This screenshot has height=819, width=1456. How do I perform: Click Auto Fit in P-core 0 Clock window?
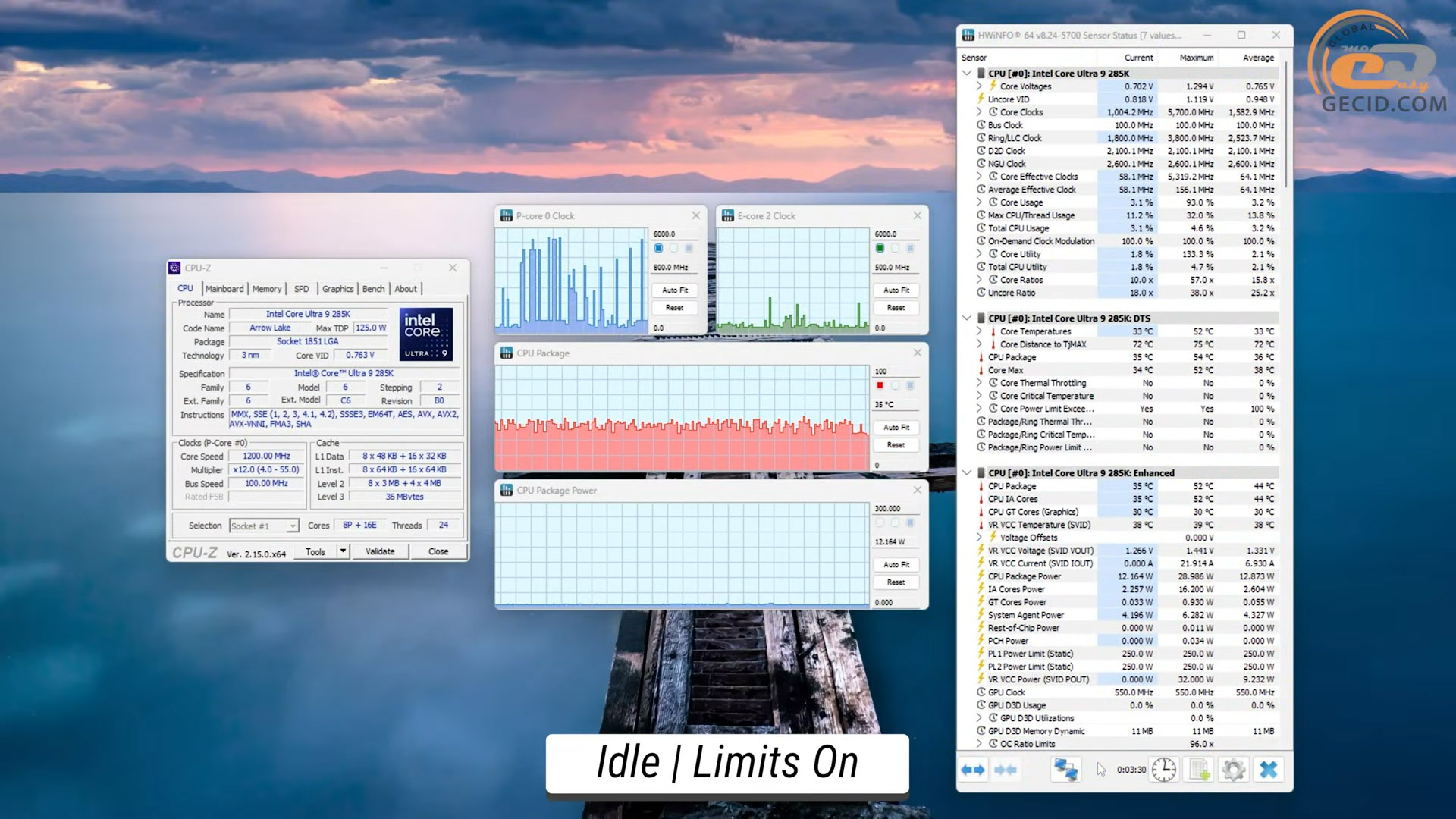pos(675,290)
